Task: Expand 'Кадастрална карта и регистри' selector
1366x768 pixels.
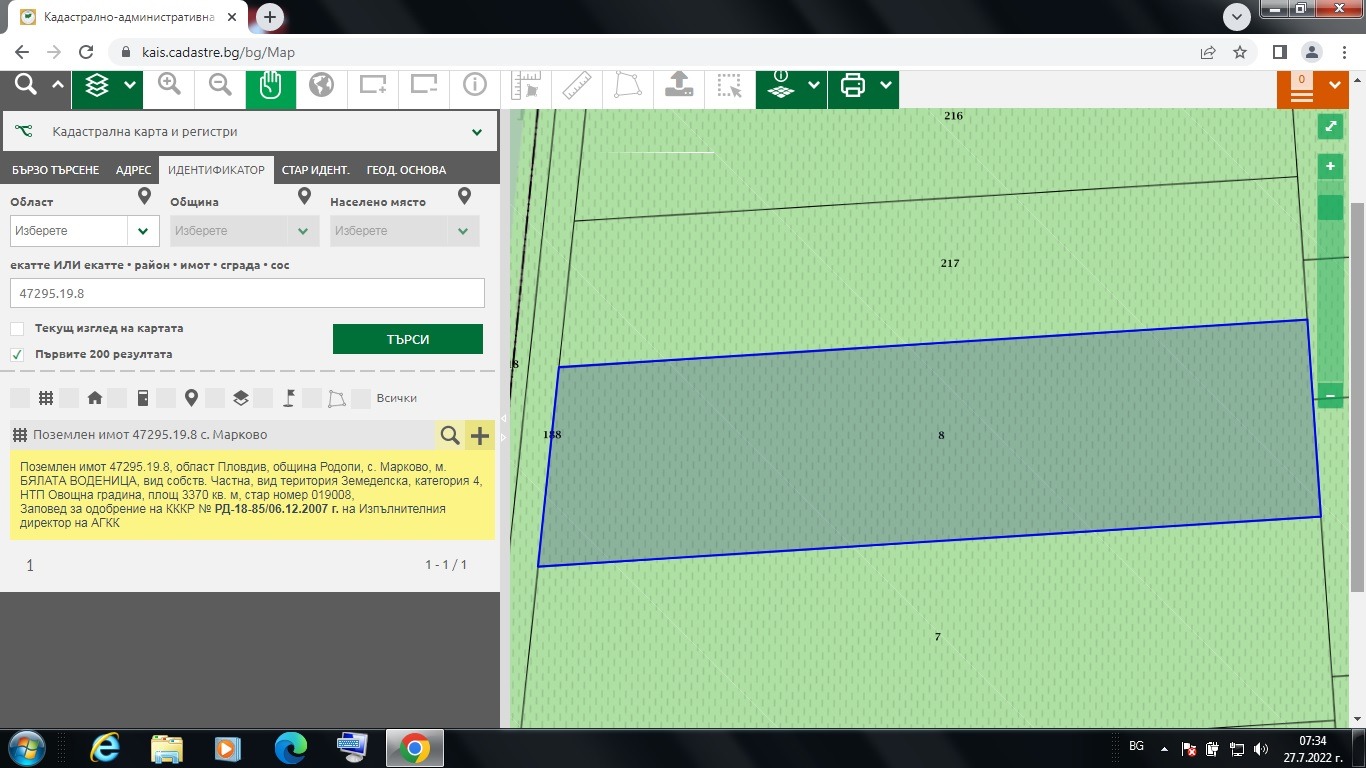Action: 477,132
